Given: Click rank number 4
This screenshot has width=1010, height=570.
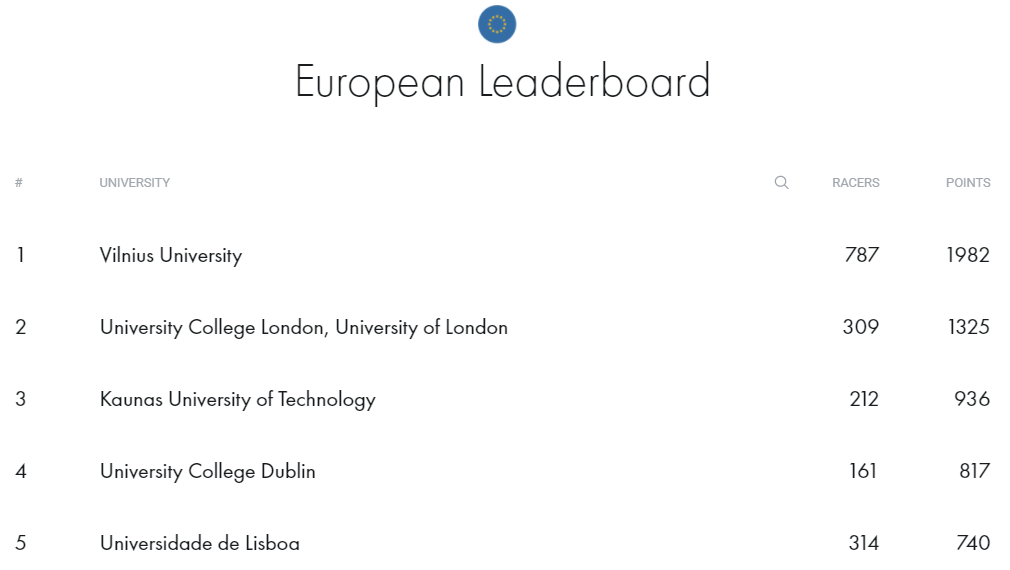Looking at the screenshot, I should coord(21,471).
